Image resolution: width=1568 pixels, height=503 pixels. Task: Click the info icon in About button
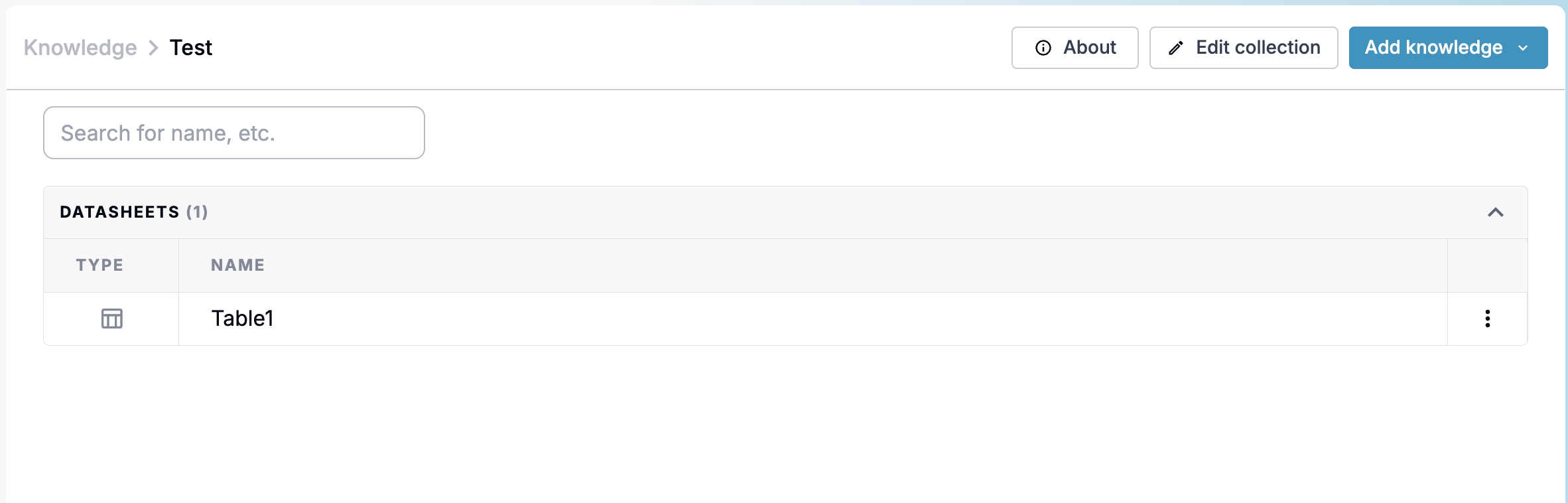click(x=1043, y=48)
